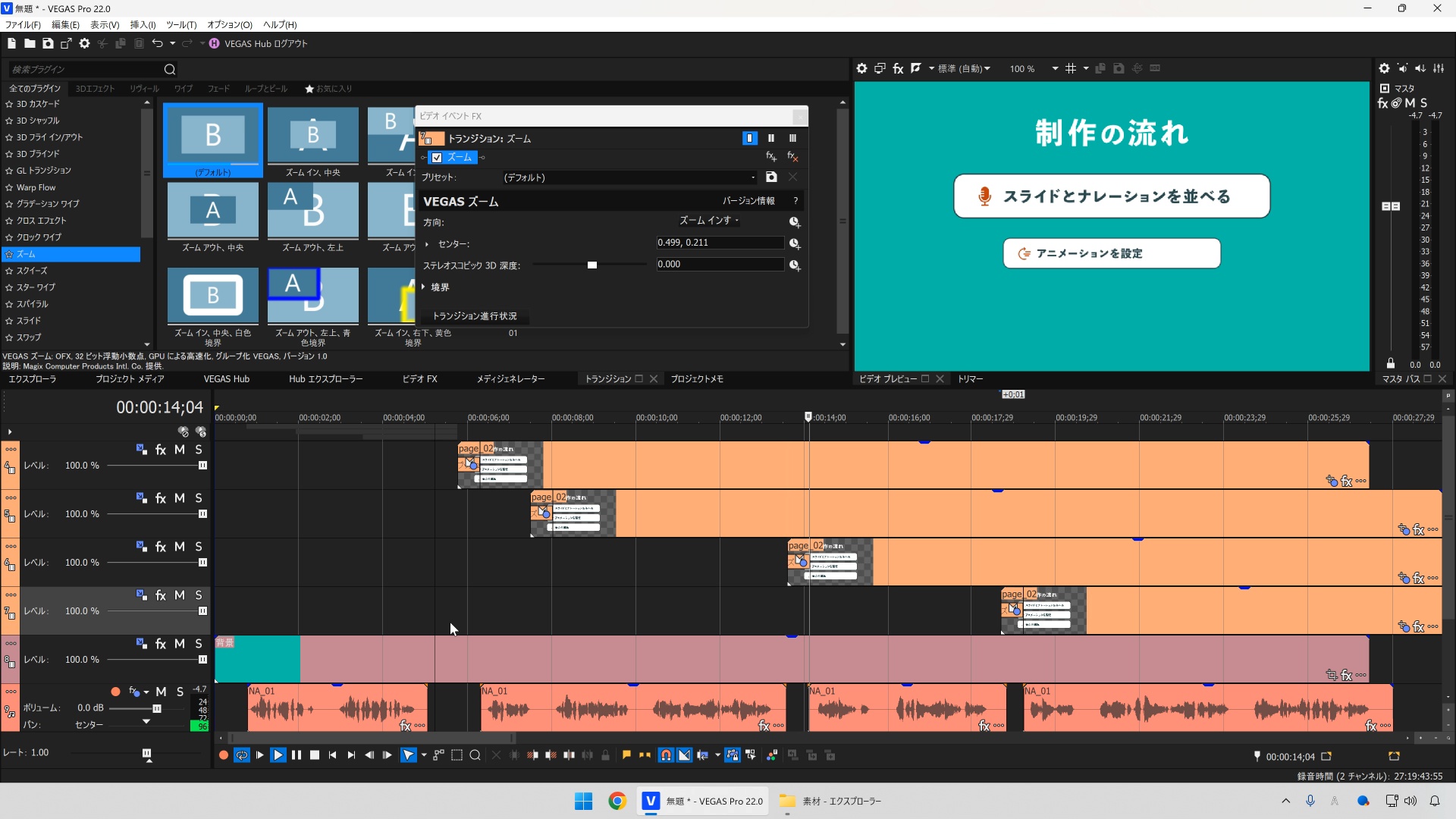Toggle snapping magnet icon
This screenshot has height=819, width=1456.
666,755
